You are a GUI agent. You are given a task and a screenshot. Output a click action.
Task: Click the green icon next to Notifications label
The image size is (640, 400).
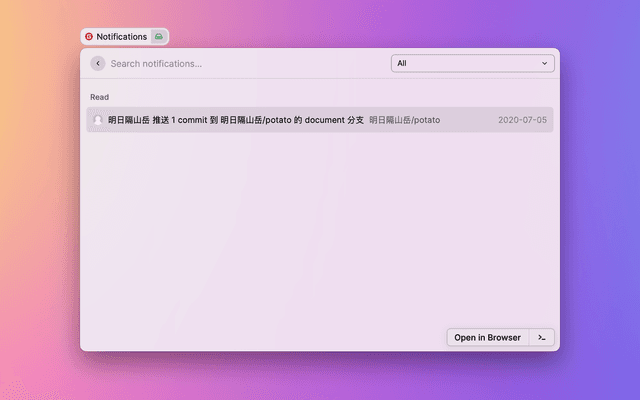pos(159,36)
